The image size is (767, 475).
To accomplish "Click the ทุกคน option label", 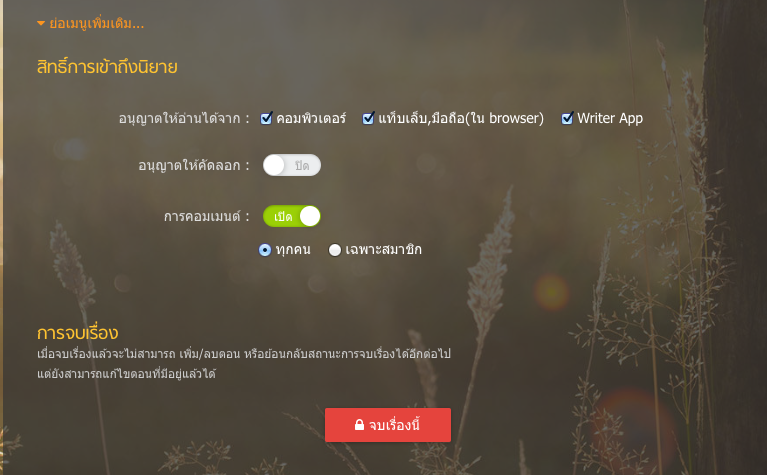I will click(293, 249).
